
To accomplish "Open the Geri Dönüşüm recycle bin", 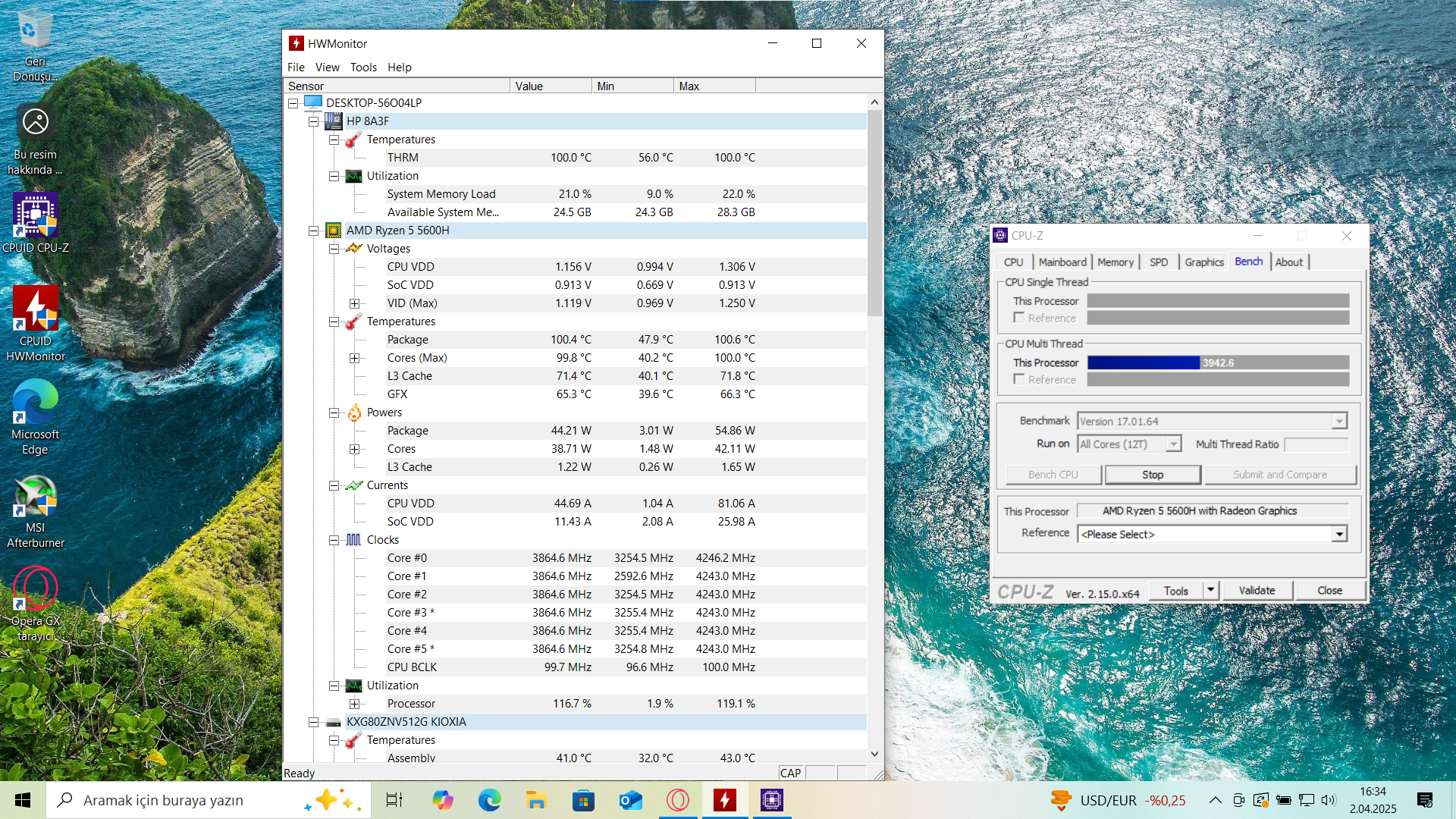I will (35, 32).
